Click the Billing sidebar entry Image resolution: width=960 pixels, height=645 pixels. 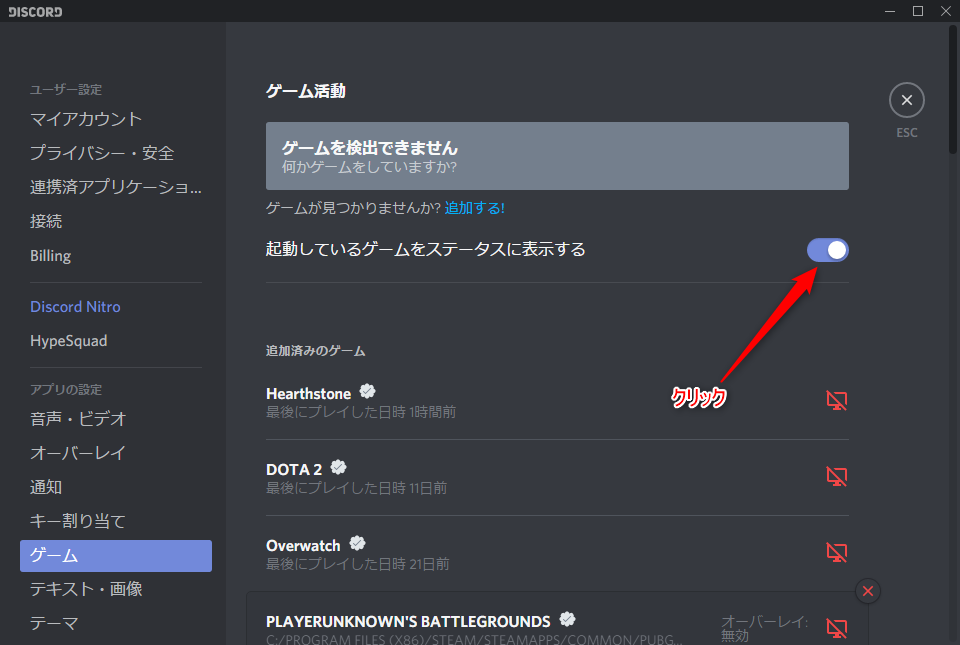pyautogui.click(x=51, y=255)
